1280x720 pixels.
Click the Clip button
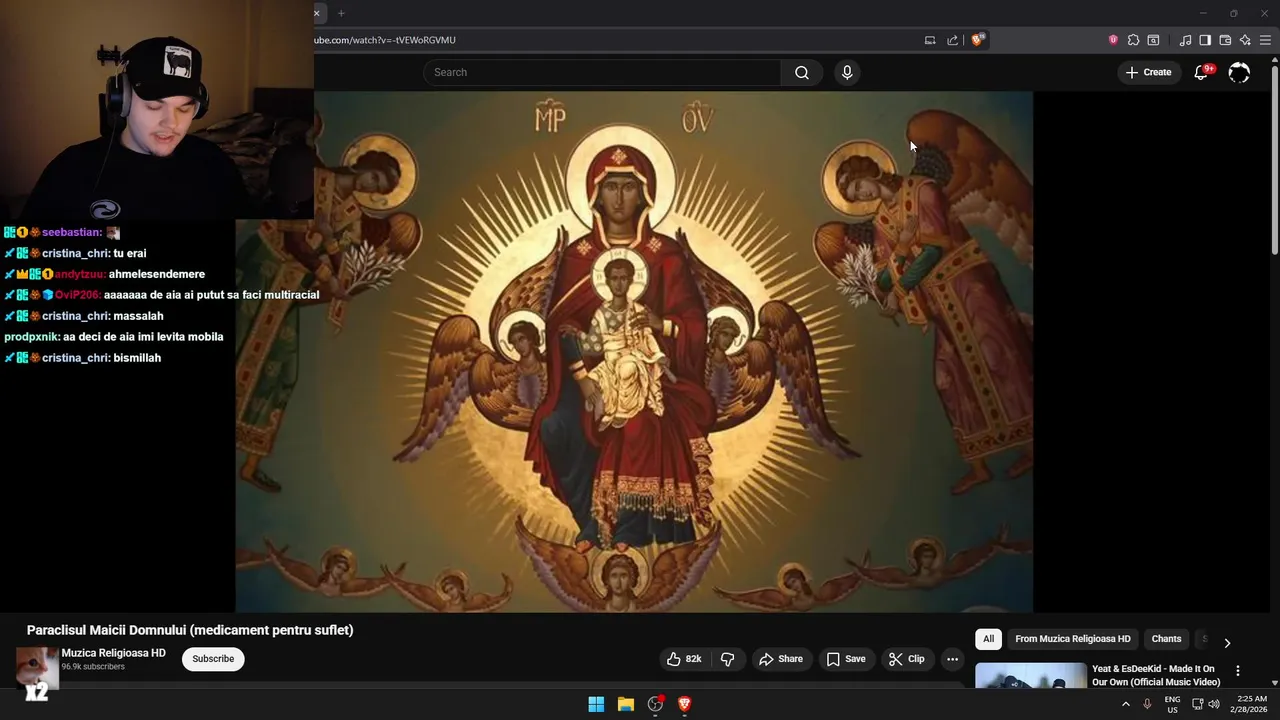(906, 659)
